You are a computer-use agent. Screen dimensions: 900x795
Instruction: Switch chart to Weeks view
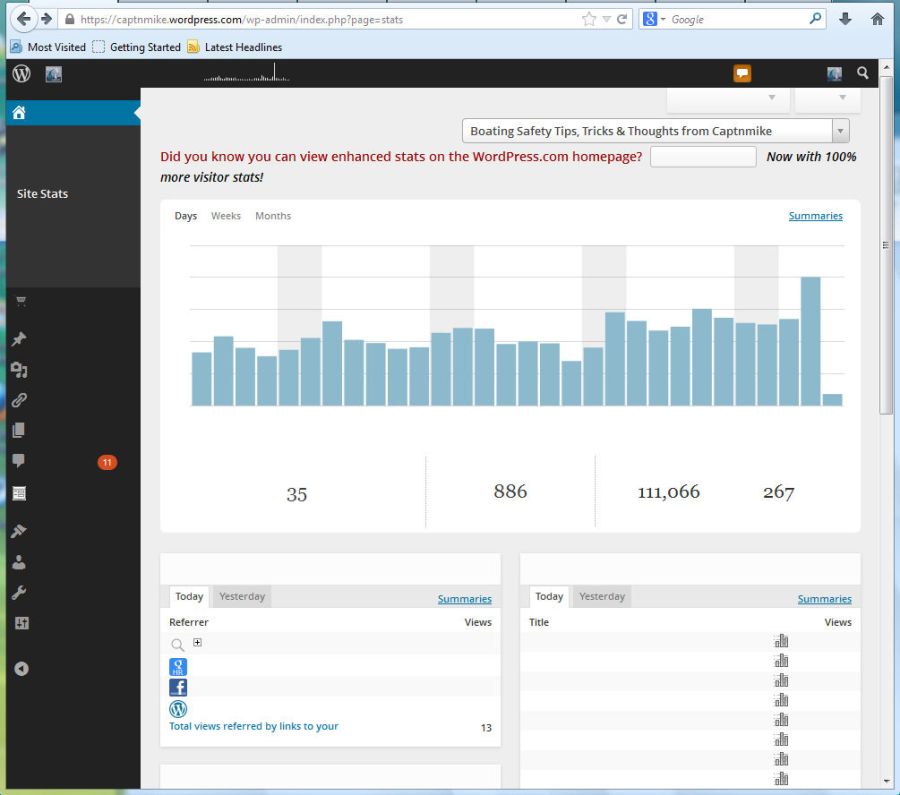[225, 216]
